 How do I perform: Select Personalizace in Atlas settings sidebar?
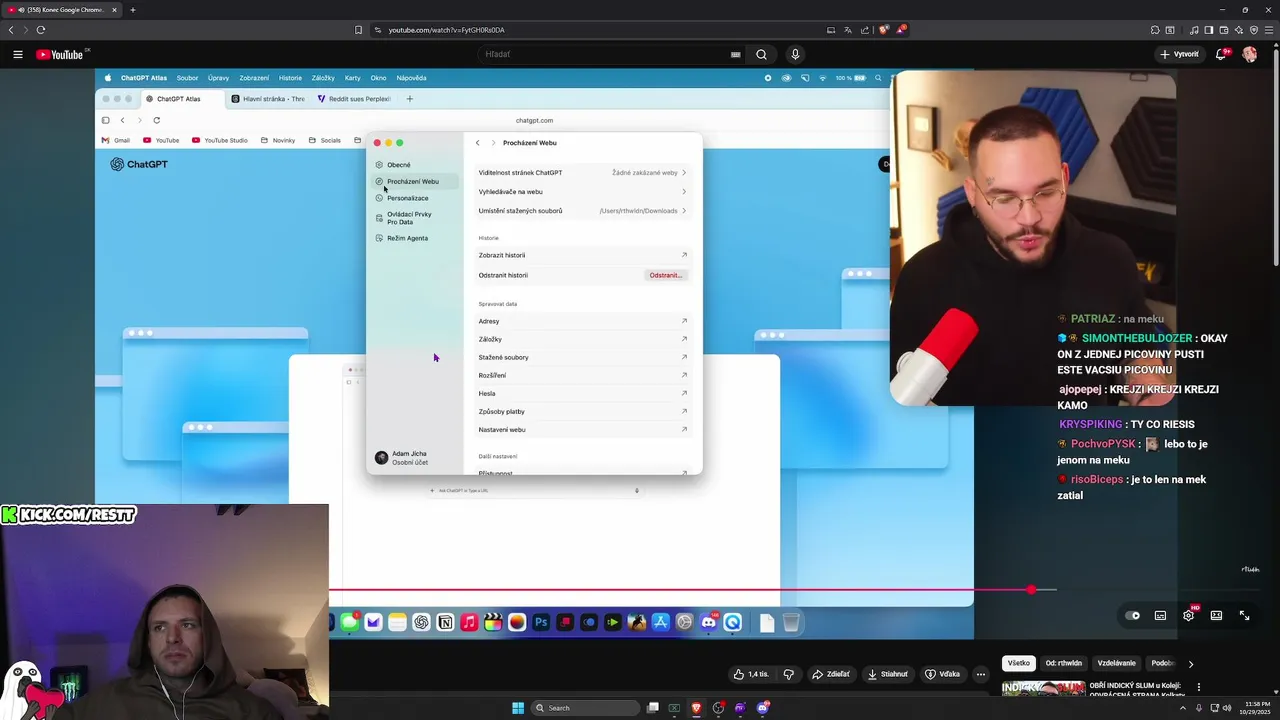click(408, 198)
